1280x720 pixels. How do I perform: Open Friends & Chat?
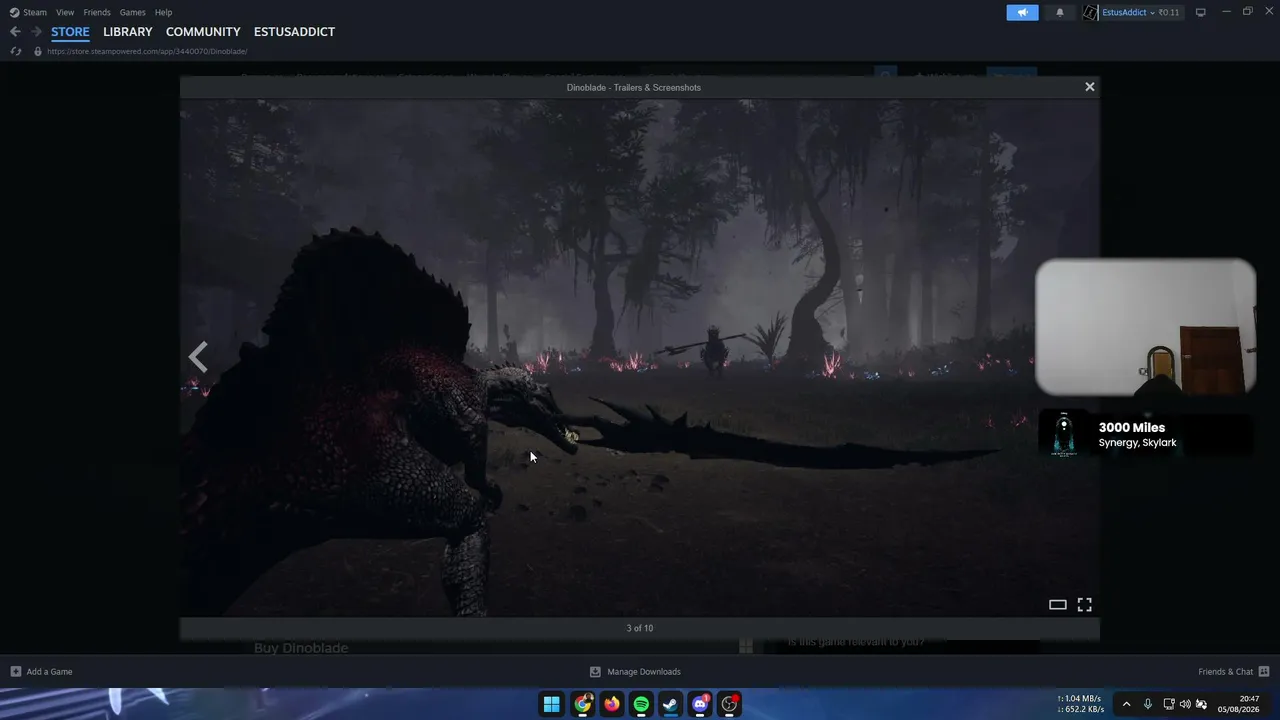click(x=1234, y=672)
